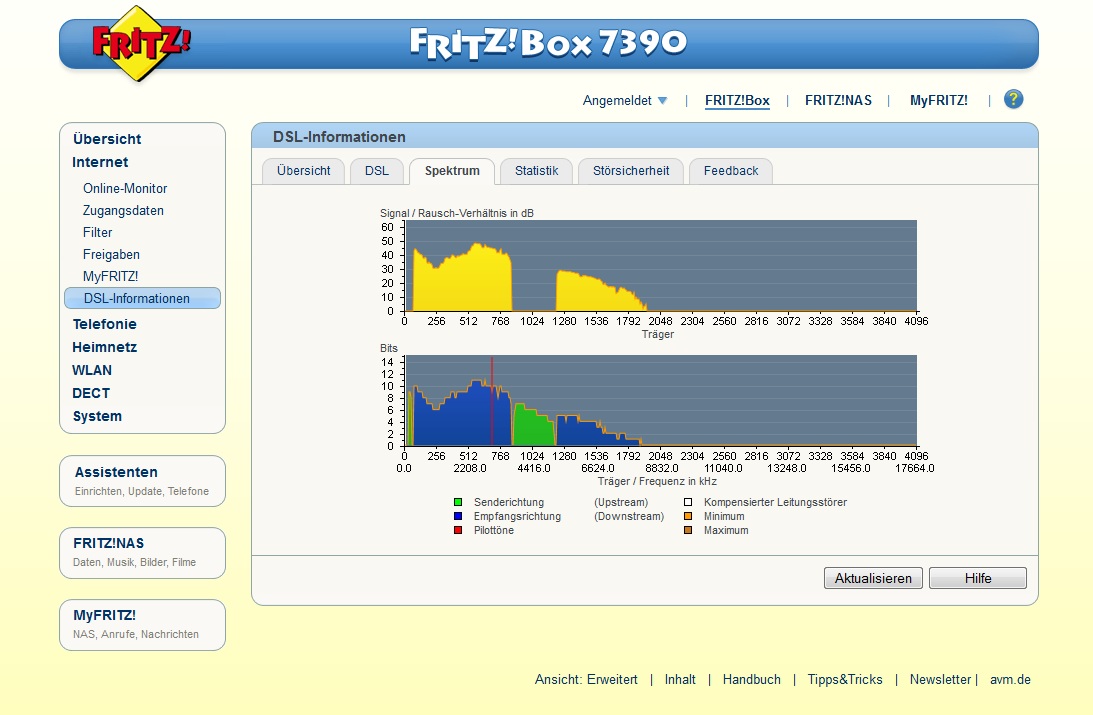This screenshot has height=715, width=1093.
Task: Click the green Senderichtung legend swatch
Action: 458,502
